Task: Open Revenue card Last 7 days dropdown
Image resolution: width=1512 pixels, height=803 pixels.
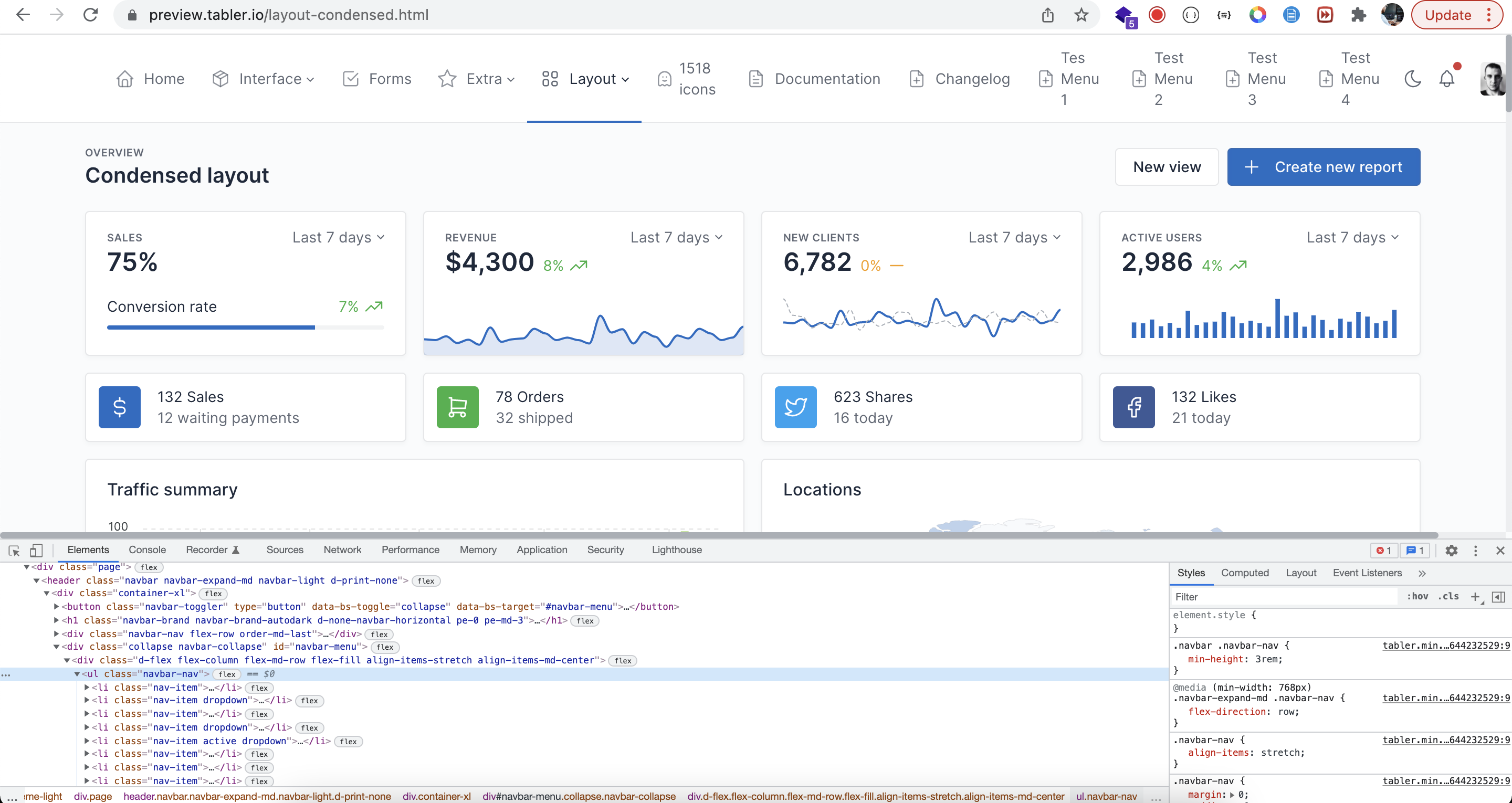Action: [677, 237]
